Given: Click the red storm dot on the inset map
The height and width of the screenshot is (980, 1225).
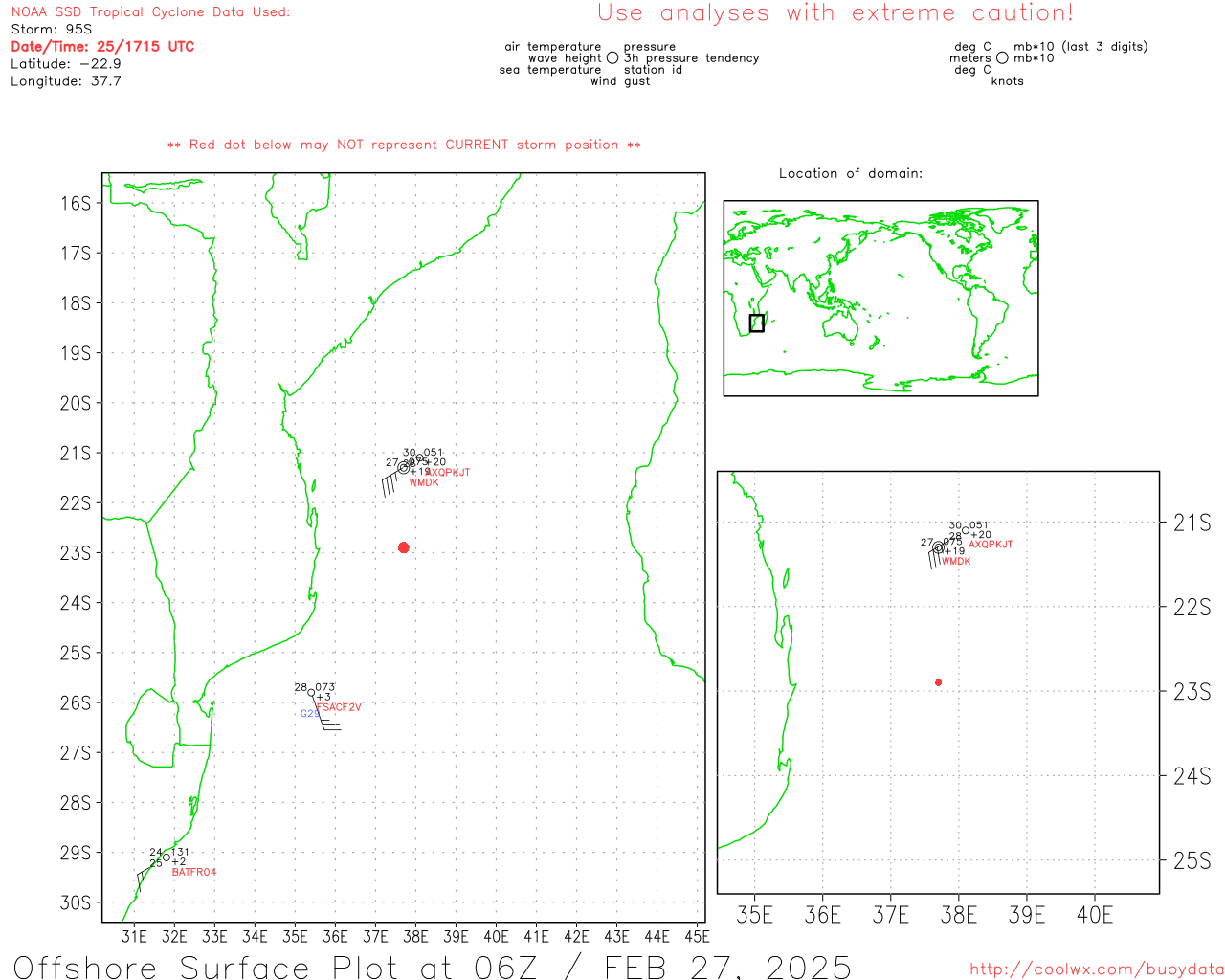Looking at the screenshot, I should 938,682.
